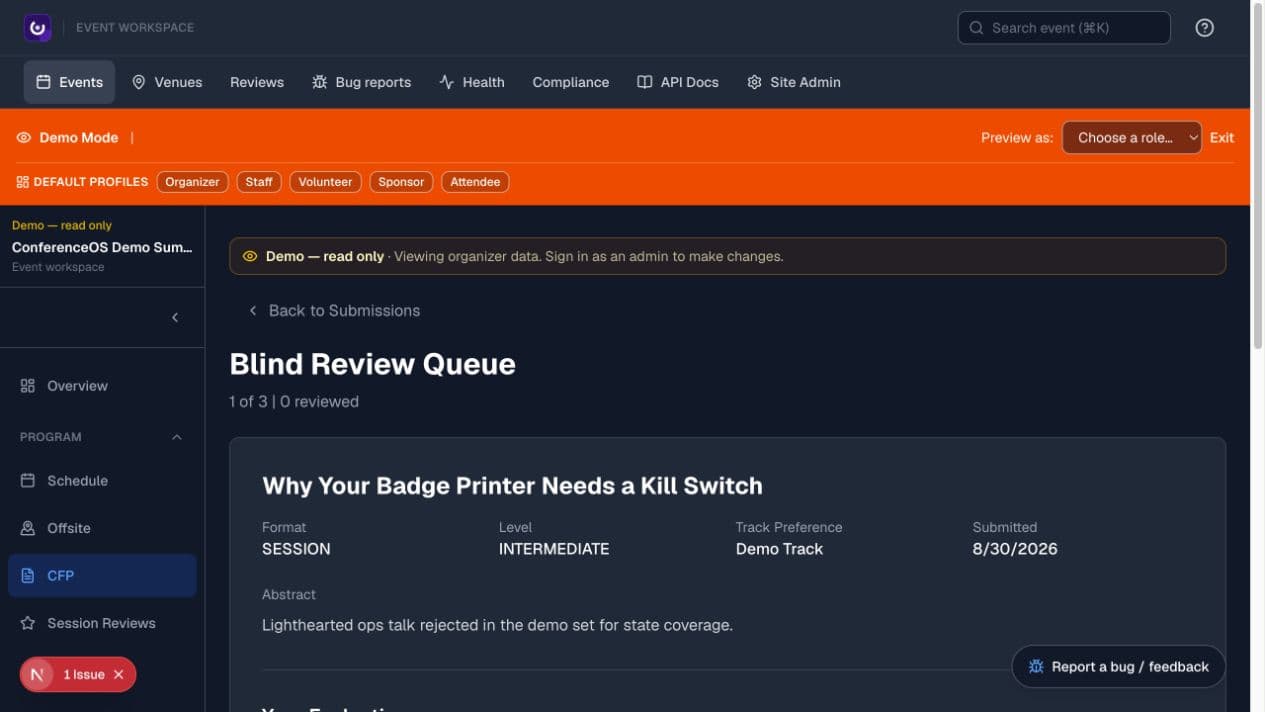Open Overview in the sidebar
1265x712 pixels.
click(x=102, y=386)
